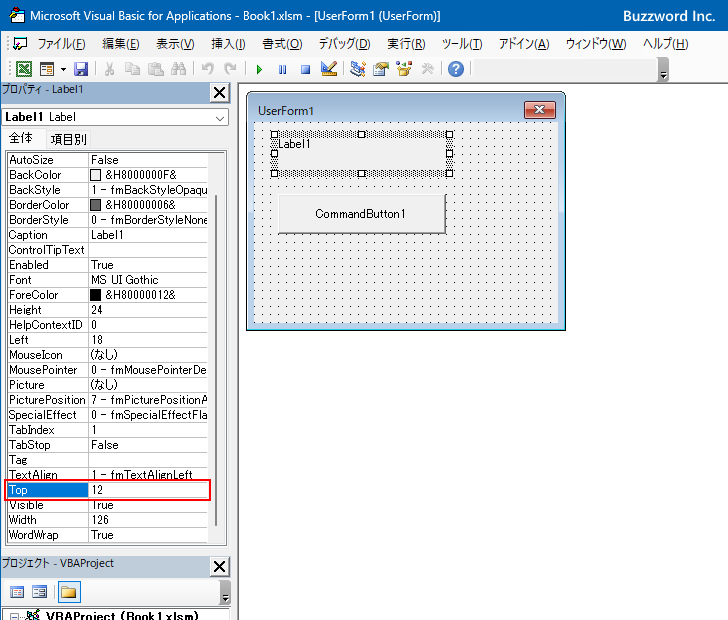
Task: Open the デバッグ(D) menu
Action: click(x=344, y=44)
